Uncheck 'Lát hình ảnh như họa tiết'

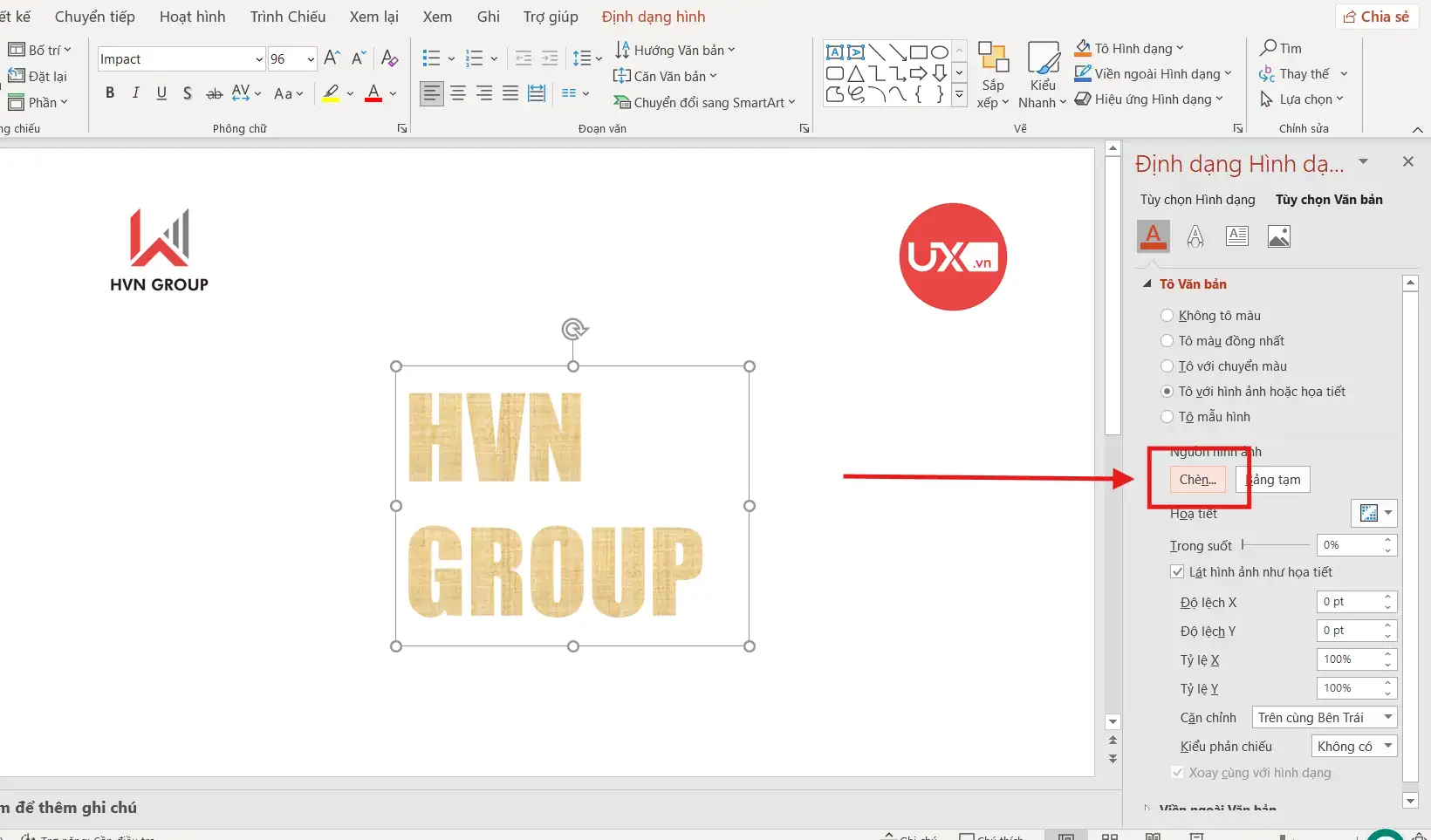(1177, 572)
